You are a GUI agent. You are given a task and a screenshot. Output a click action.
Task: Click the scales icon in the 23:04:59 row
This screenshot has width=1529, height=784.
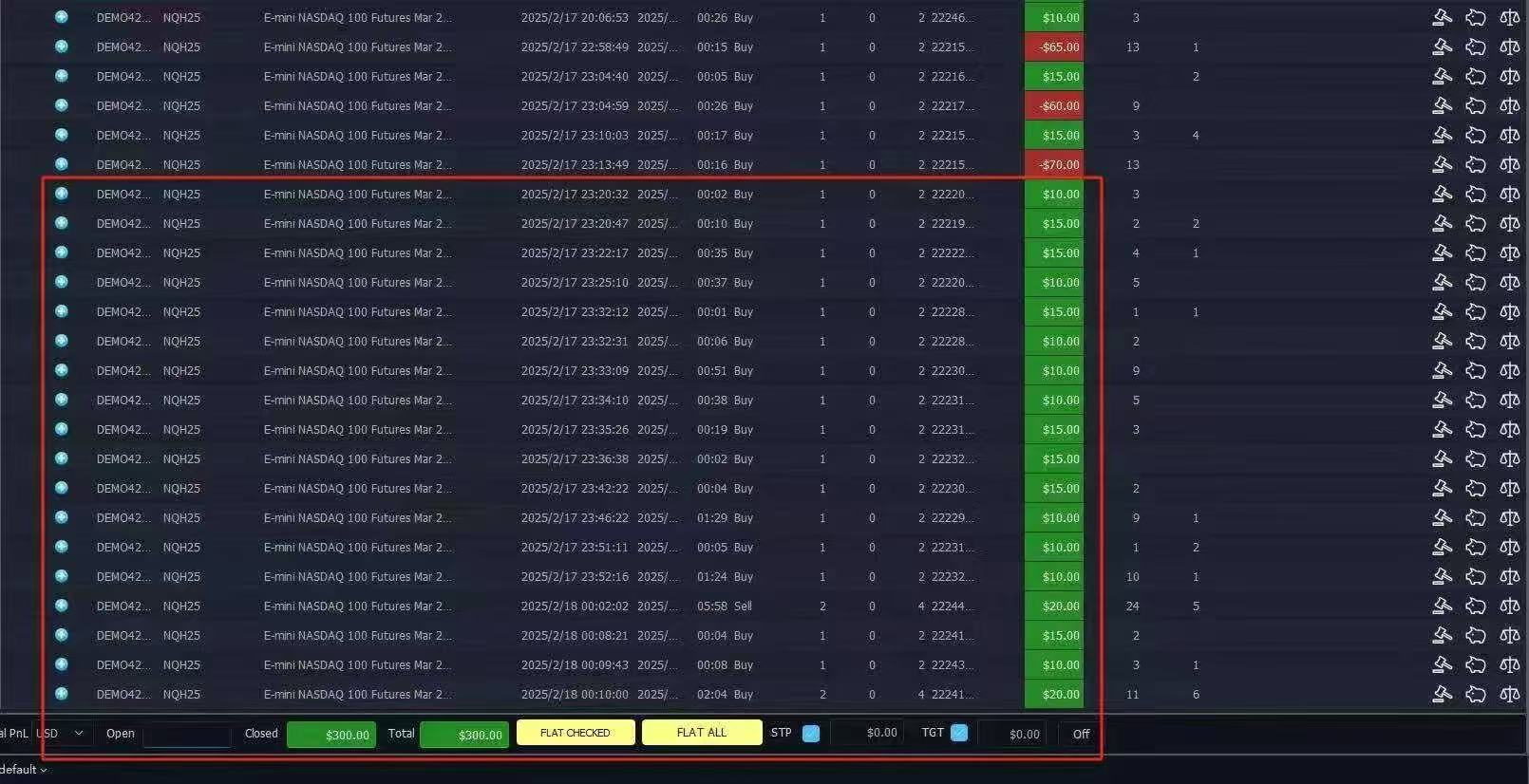[x=1509, y=105]
